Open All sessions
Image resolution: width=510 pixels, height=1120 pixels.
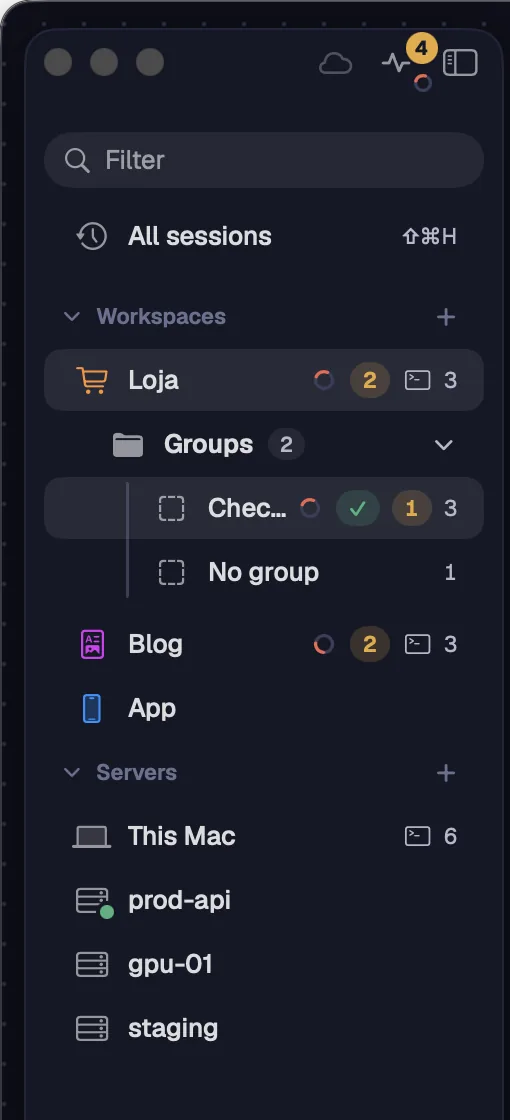point(264,236)
